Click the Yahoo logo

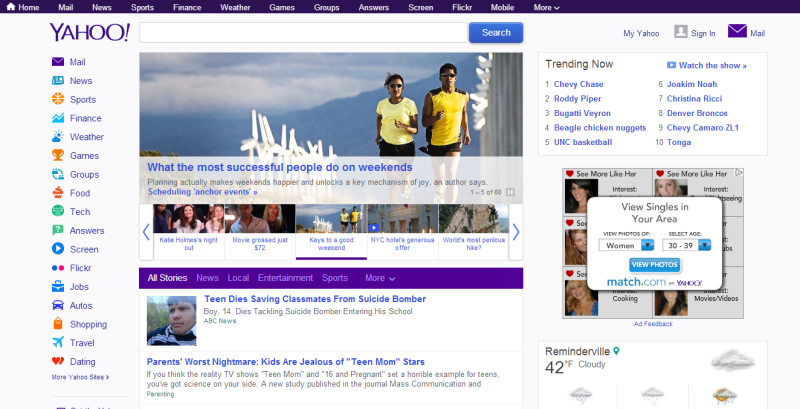[x=90, y=32]
